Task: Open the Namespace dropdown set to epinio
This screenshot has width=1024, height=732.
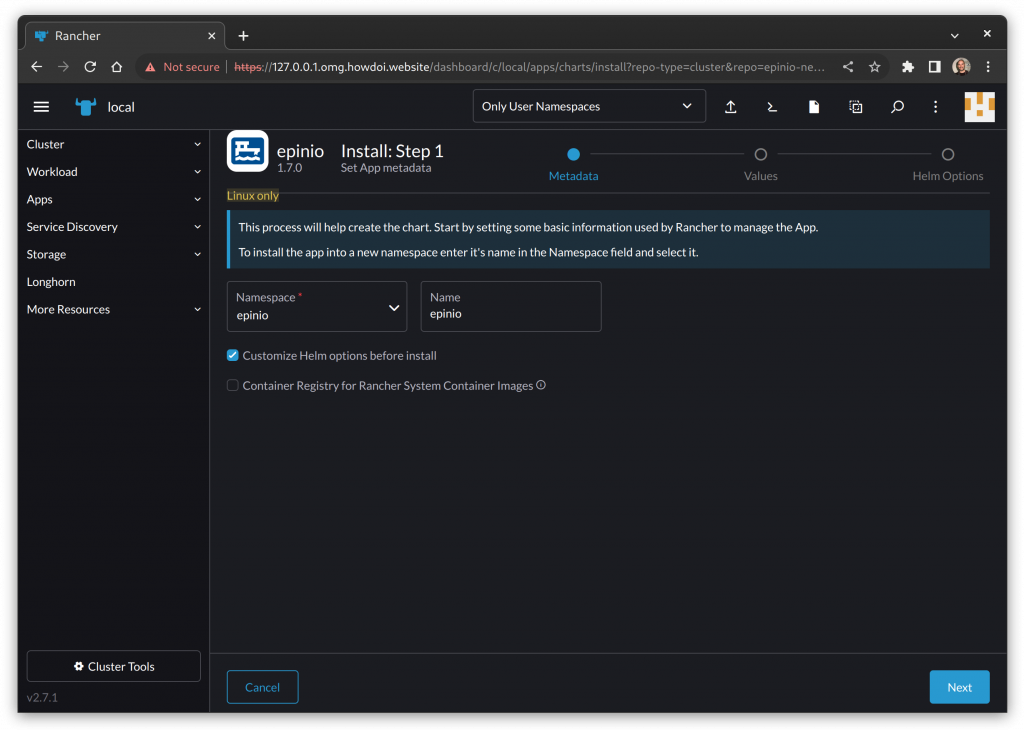Action: click(x=316, y=307)
